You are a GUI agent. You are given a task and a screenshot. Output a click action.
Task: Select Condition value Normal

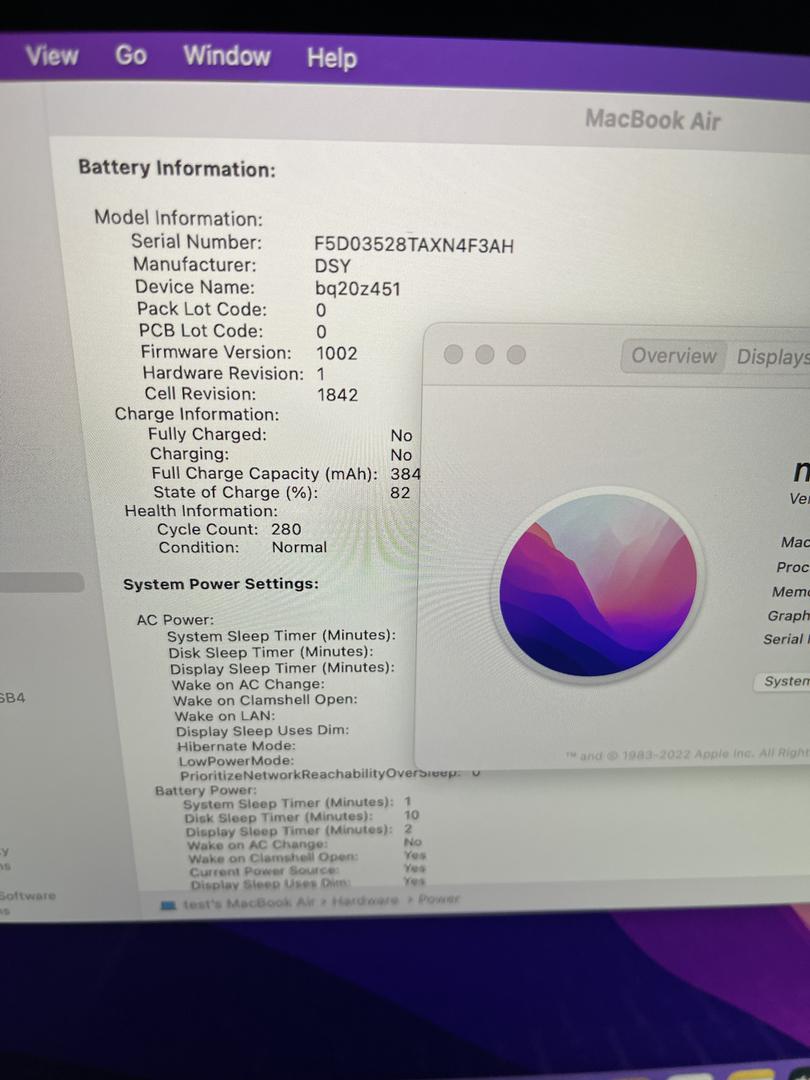299,547
